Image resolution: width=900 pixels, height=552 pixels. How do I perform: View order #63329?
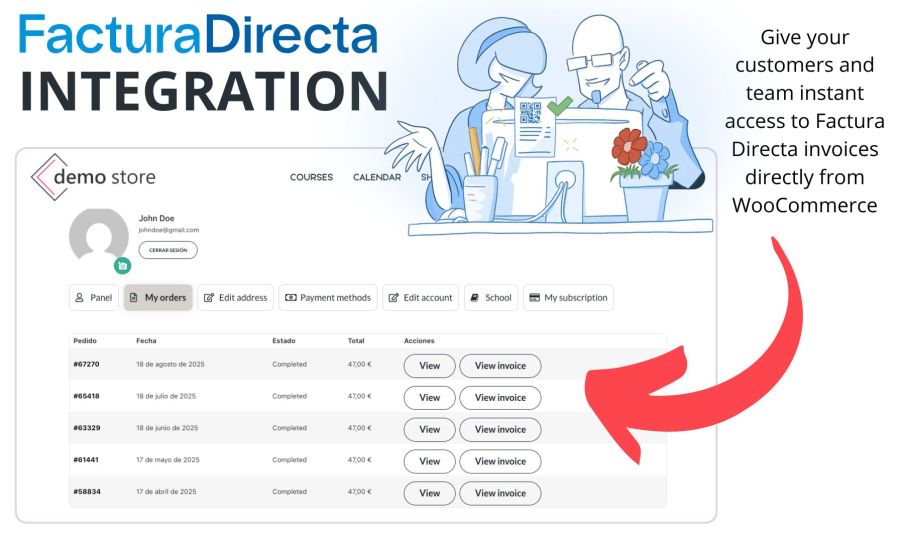coord(429,429)
